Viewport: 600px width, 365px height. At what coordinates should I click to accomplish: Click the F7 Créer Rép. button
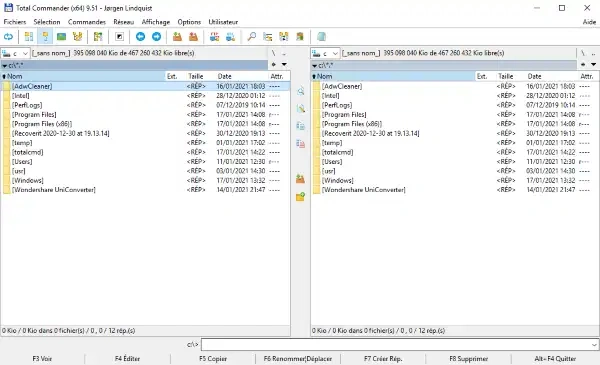point(383,359)
